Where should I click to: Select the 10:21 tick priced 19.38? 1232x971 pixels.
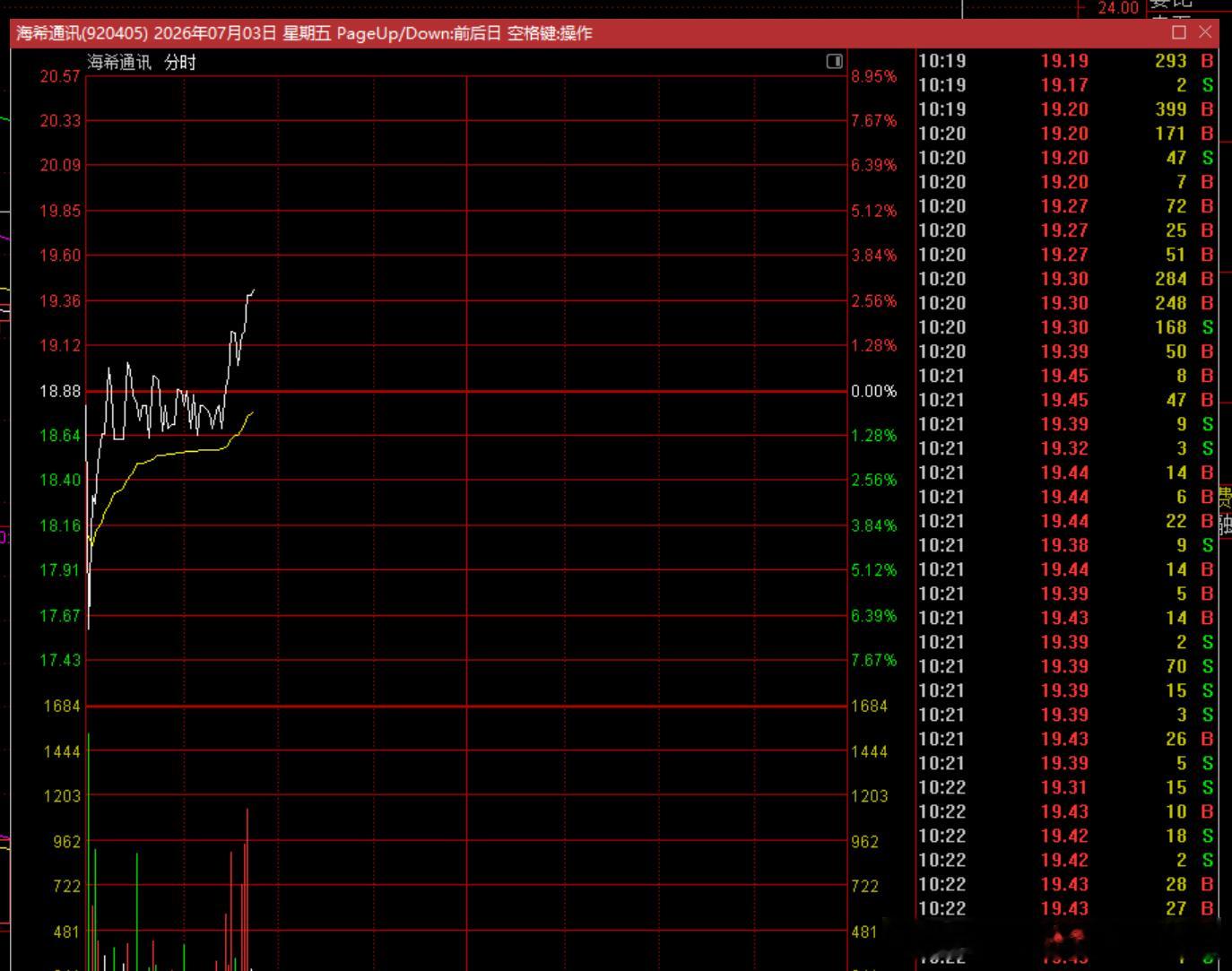[x=1066, y=545]
